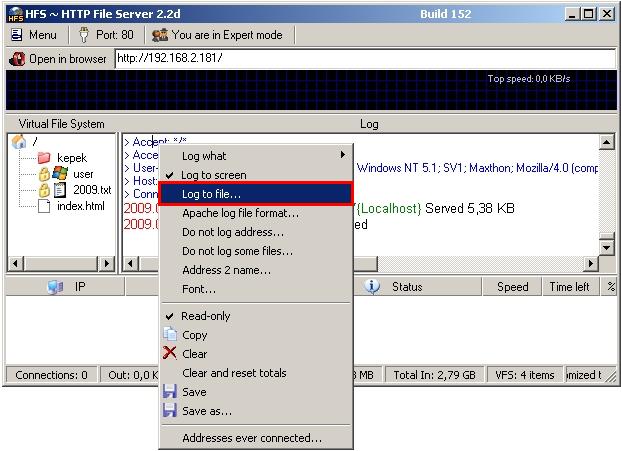Click 'You are in Expert mode' button

pos(217,35)
